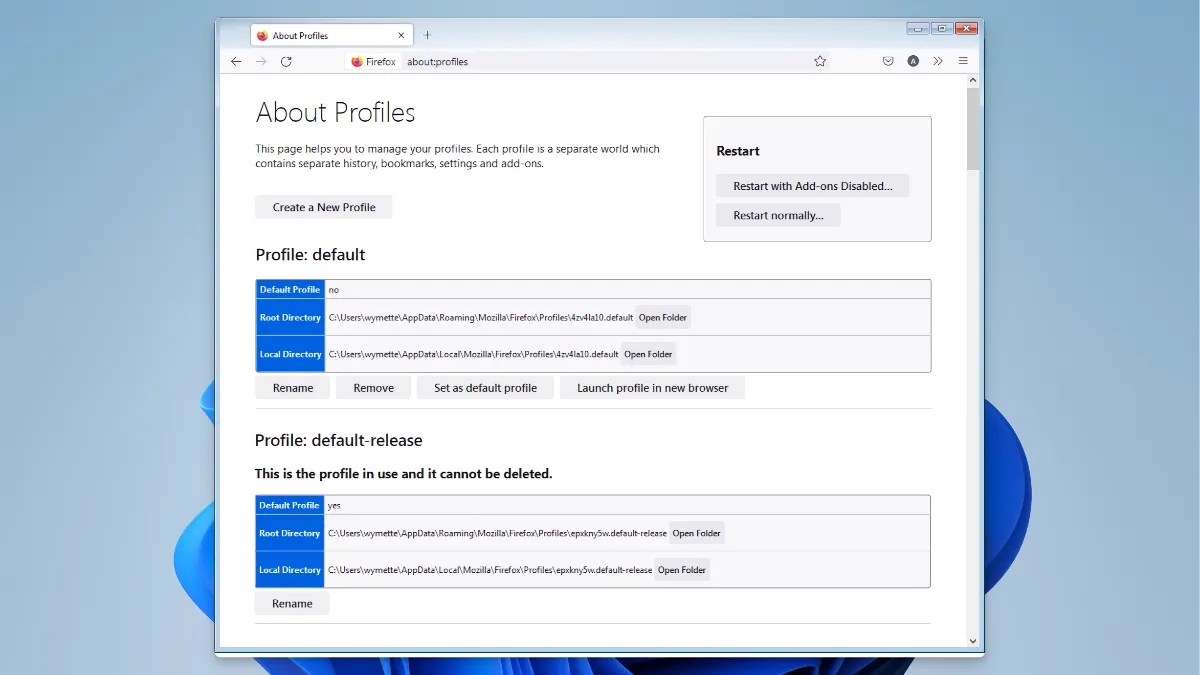Set default profile as the default
The width and height of the screenshot is (1200, 675).
tap(485, 388)
